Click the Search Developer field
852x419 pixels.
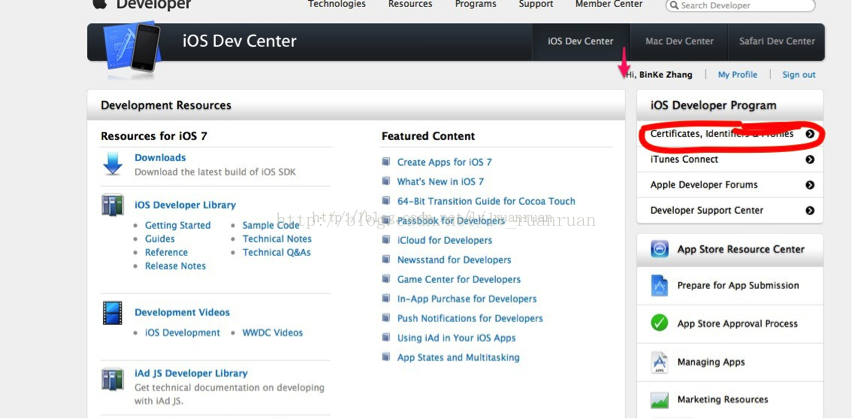click(x=740, y=5)
